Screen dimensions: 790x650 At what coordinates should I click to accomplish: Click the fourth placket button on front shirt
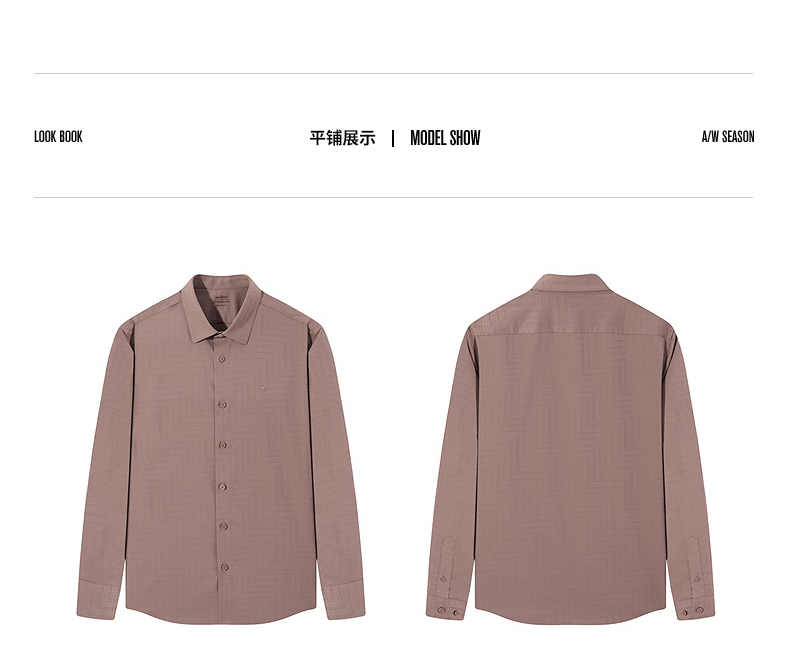[x=223, y=487]
